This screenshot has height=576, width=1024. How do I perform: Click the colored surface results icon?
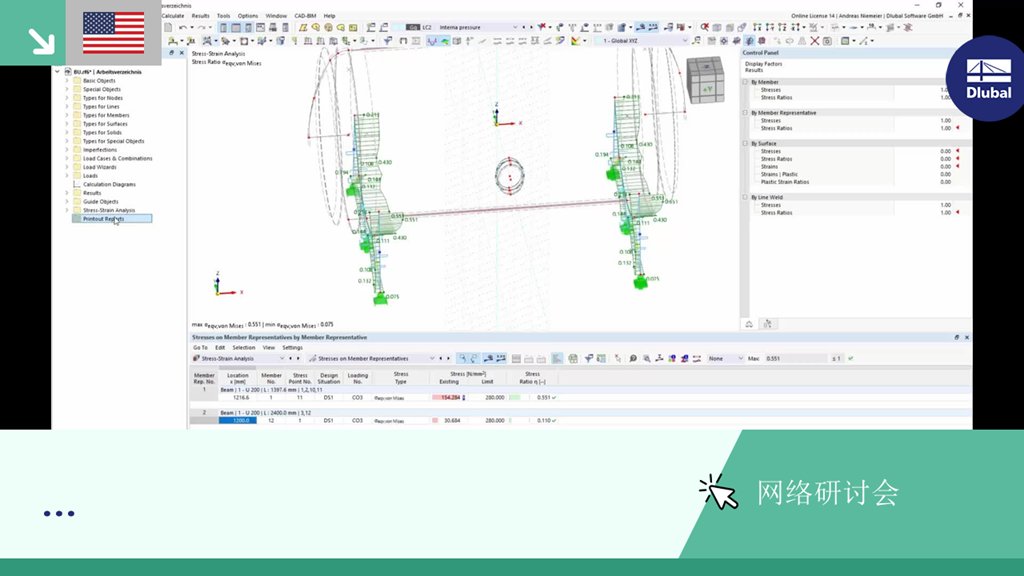tap(445, 40)
